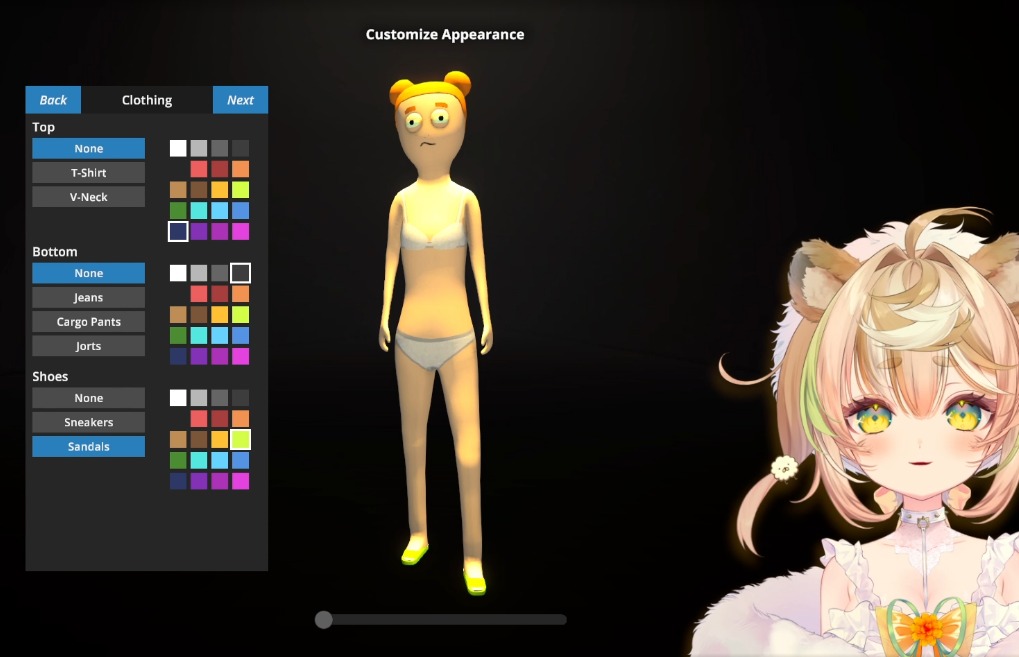Set Bottom color to light red swatch
The image size is (1019, 657).
click(199, 294)
